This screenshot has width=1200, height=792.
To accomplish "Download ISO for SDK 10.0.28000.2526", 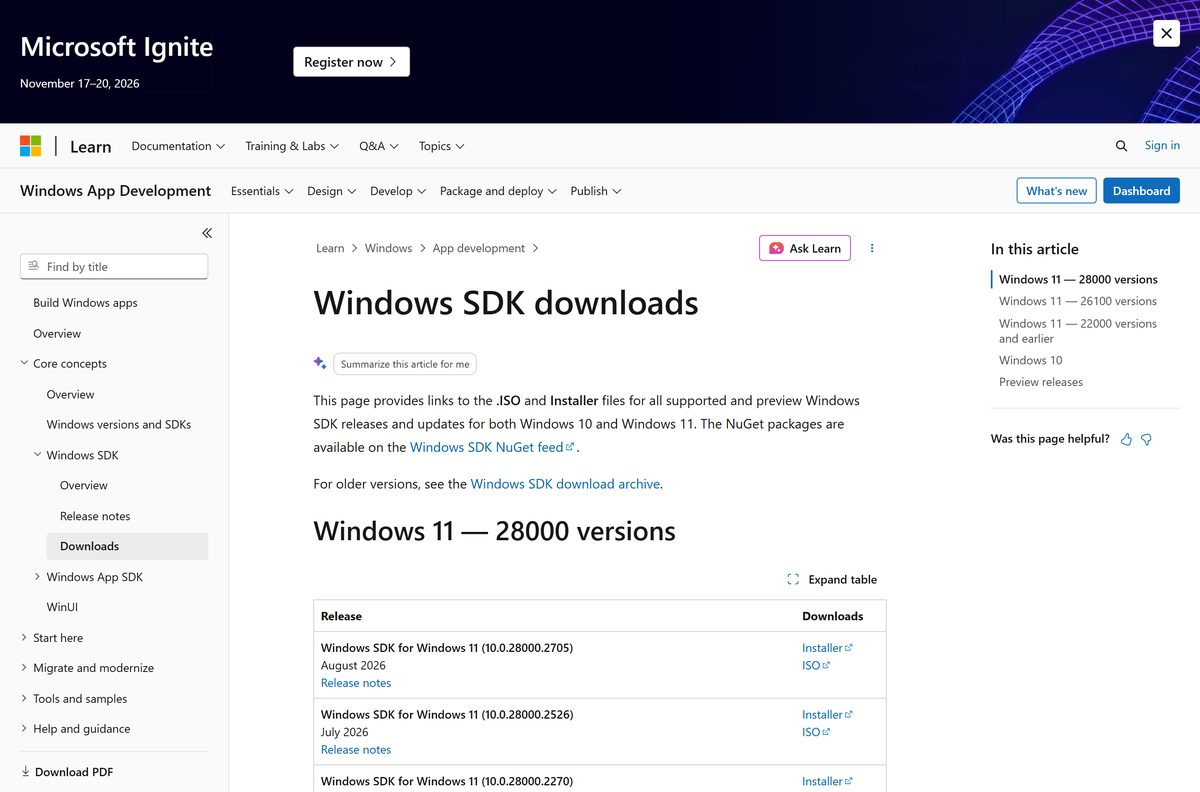I will 816,732.
